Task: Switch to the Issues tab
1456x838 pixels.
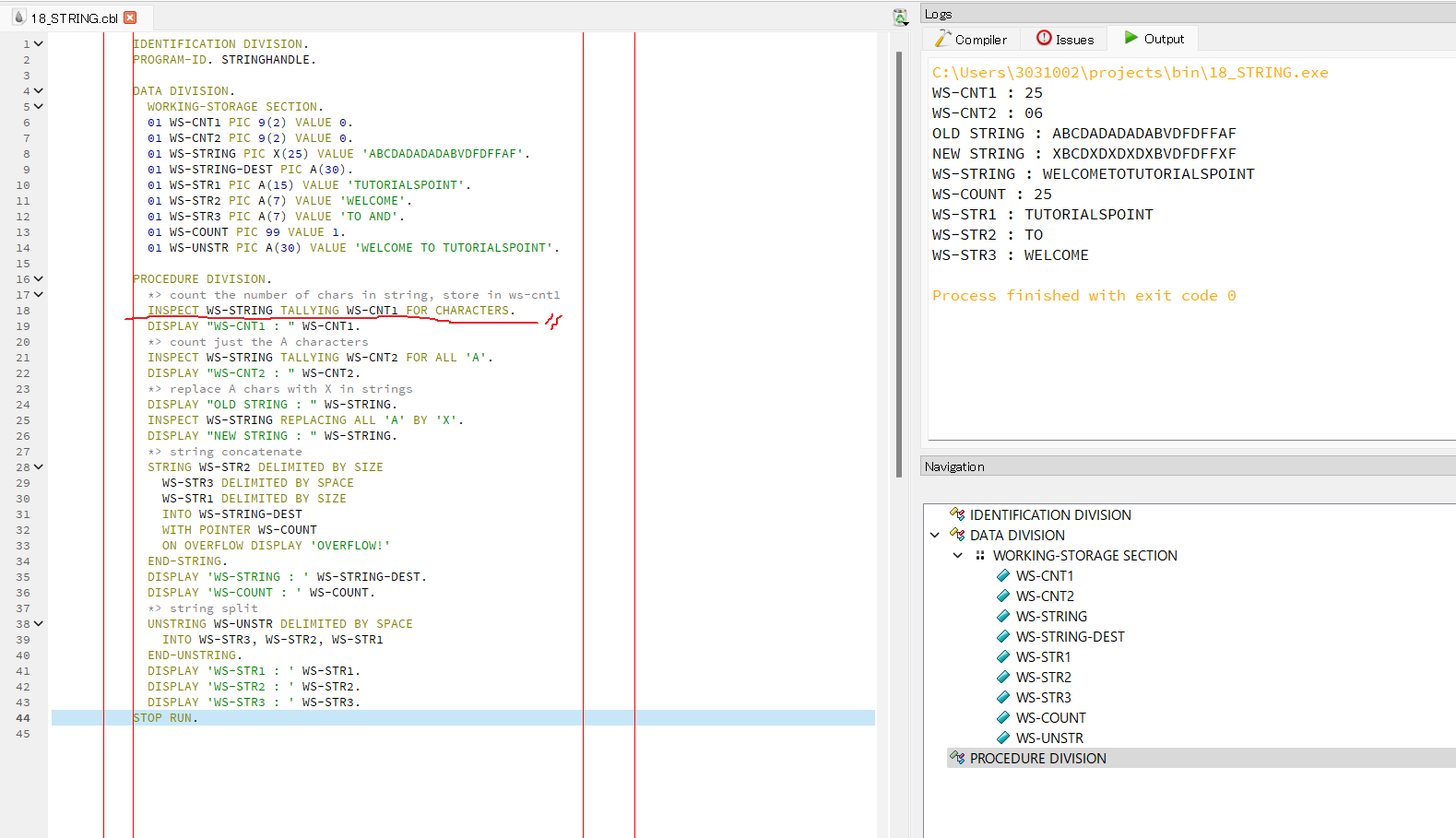Action: pos(1065,39)
